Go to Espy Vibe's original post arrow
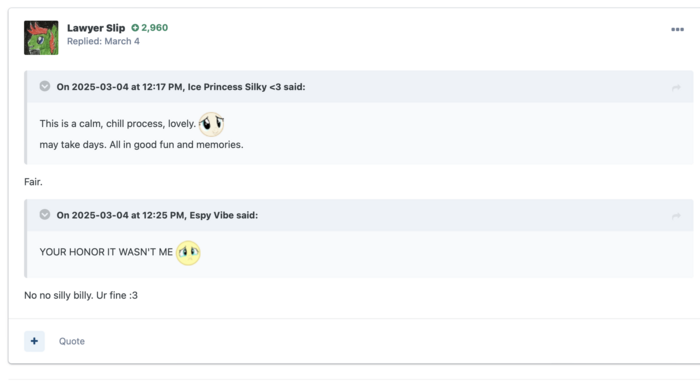 [676, 216]
